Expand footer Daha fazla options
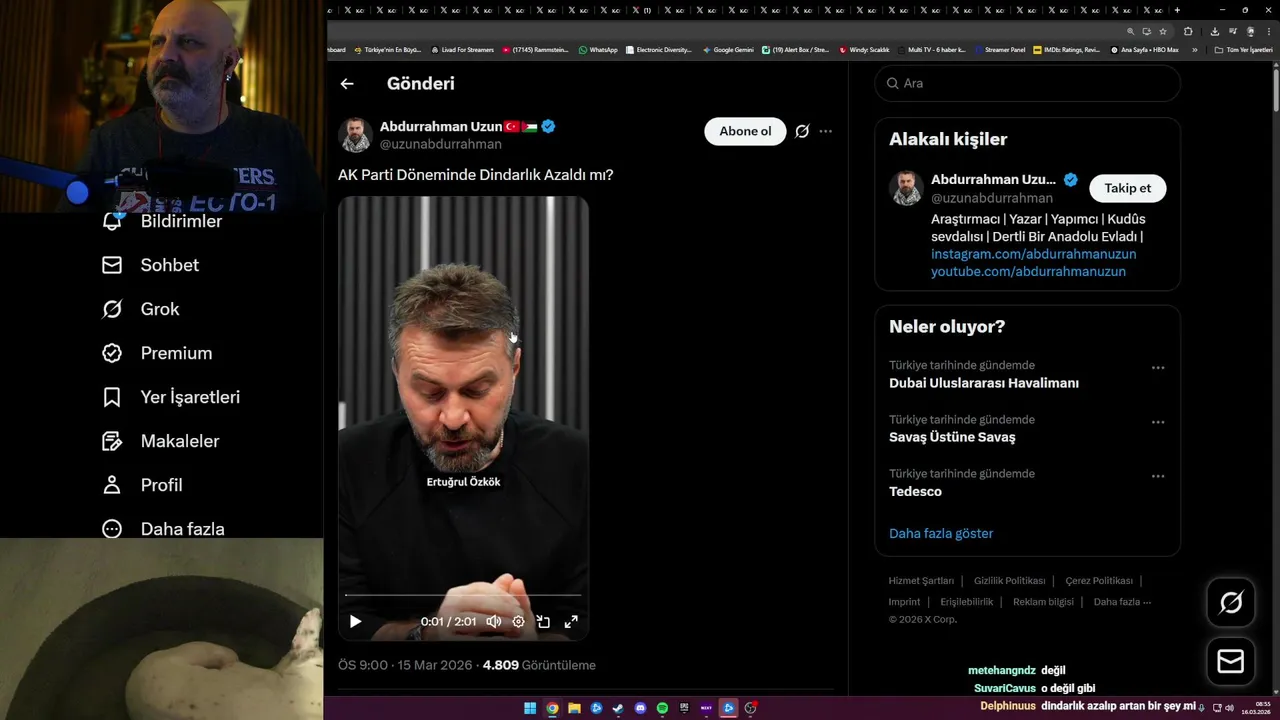 coord(1122,602)
